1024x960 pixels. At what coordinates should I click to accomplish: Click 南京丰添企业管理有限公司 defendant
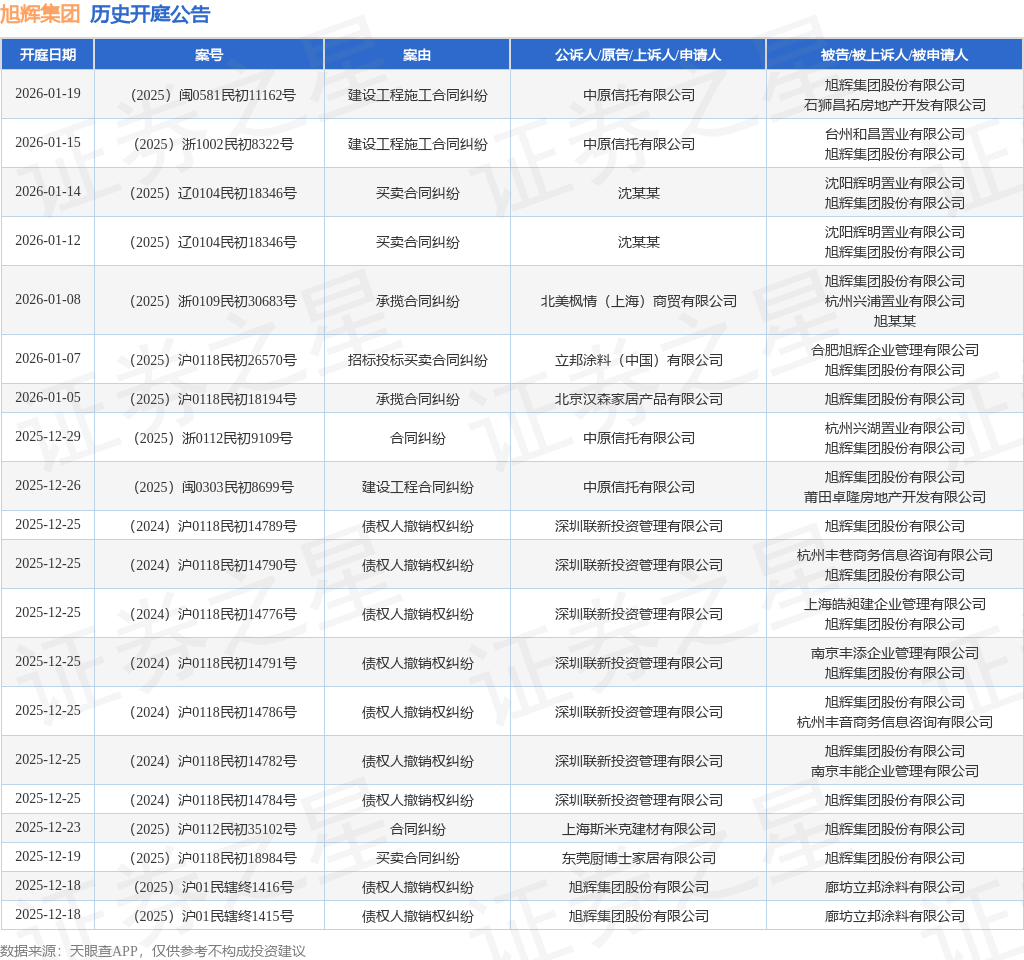coord(895,654)
